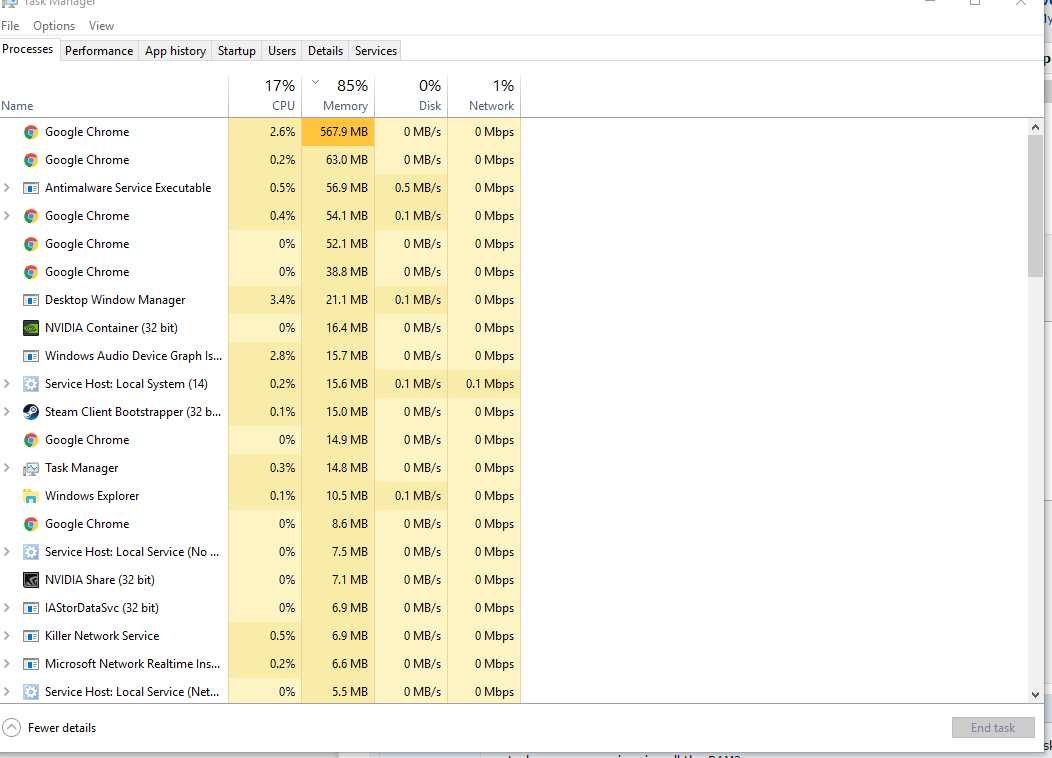
Task: Expand the Google Chrome 54.1 MB process group
Action: pos(7,216)
